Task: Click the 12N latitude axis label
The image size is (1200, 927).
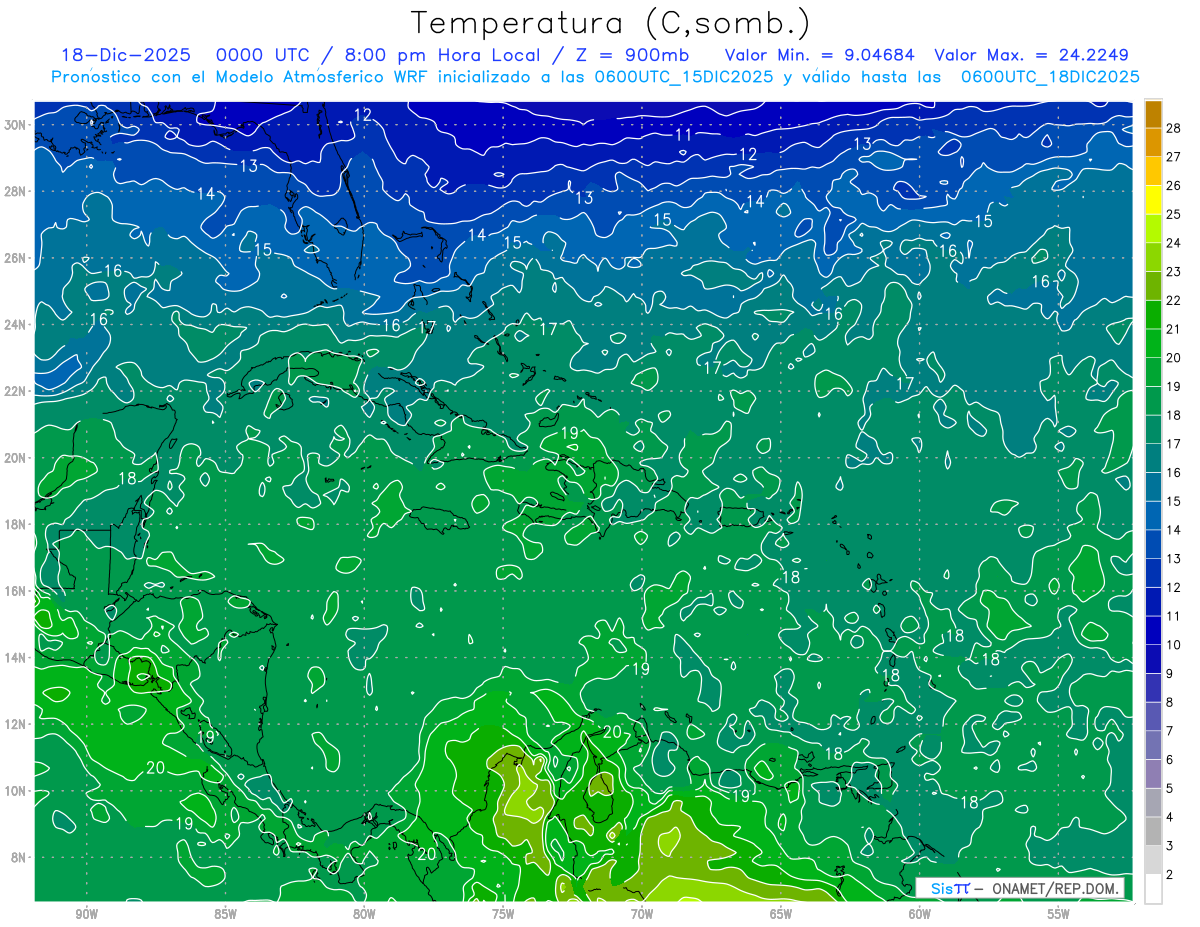Action: coord(17,724)
